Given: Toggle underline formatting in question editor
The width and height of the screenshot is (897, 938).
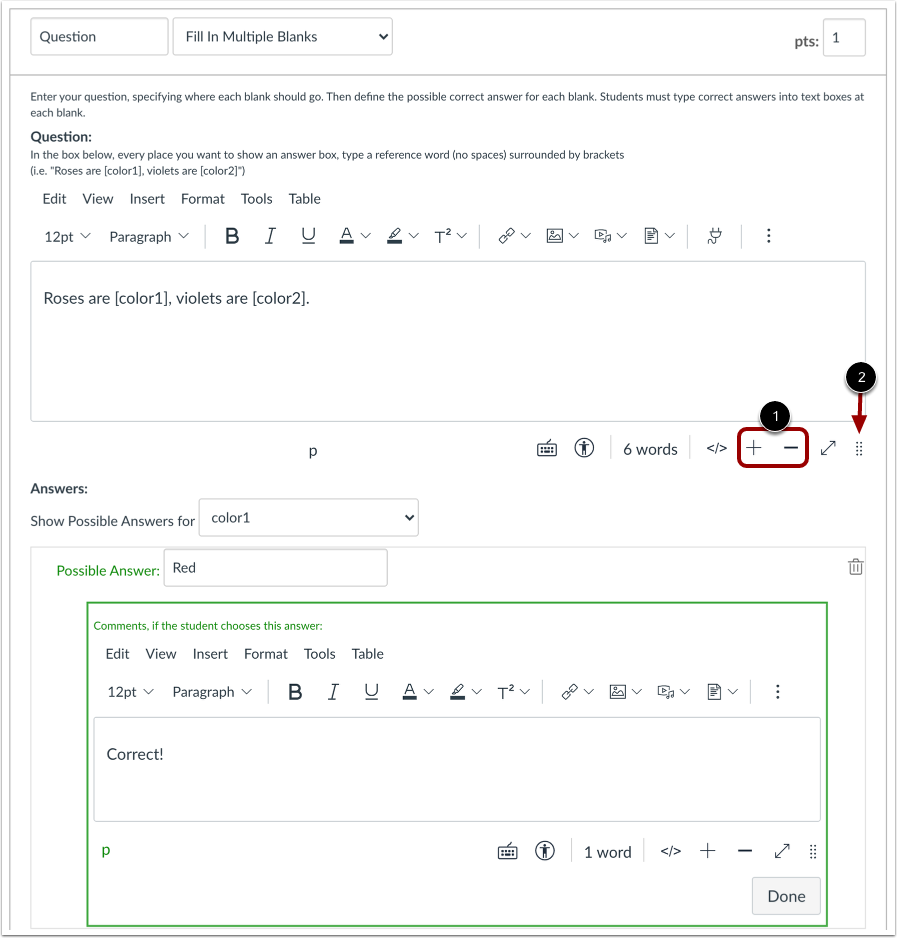Looking at the screenshot, I should coord(308,236).
